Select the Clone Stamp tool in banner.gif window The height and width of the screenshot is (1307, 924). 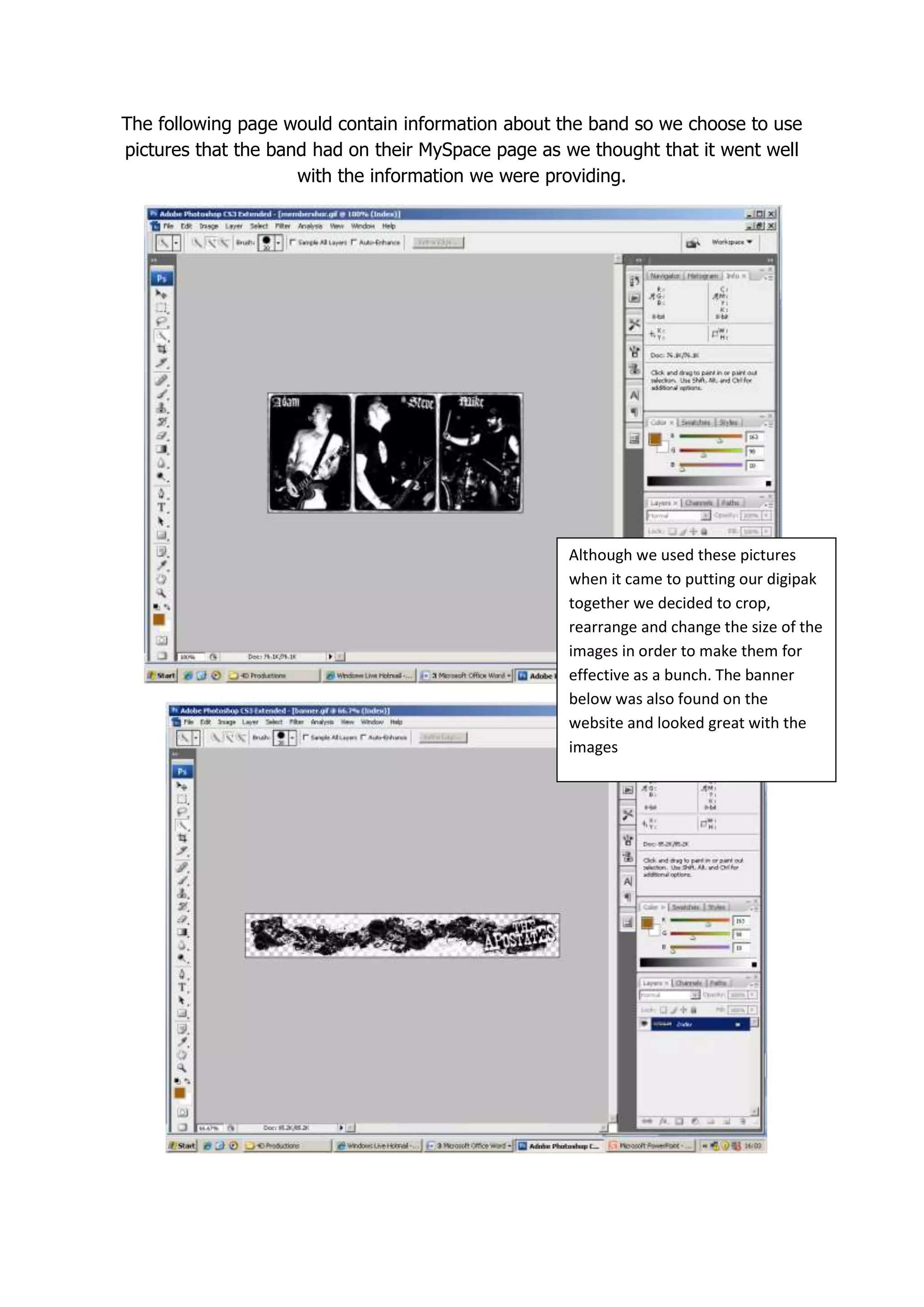[x=182, y=894]
